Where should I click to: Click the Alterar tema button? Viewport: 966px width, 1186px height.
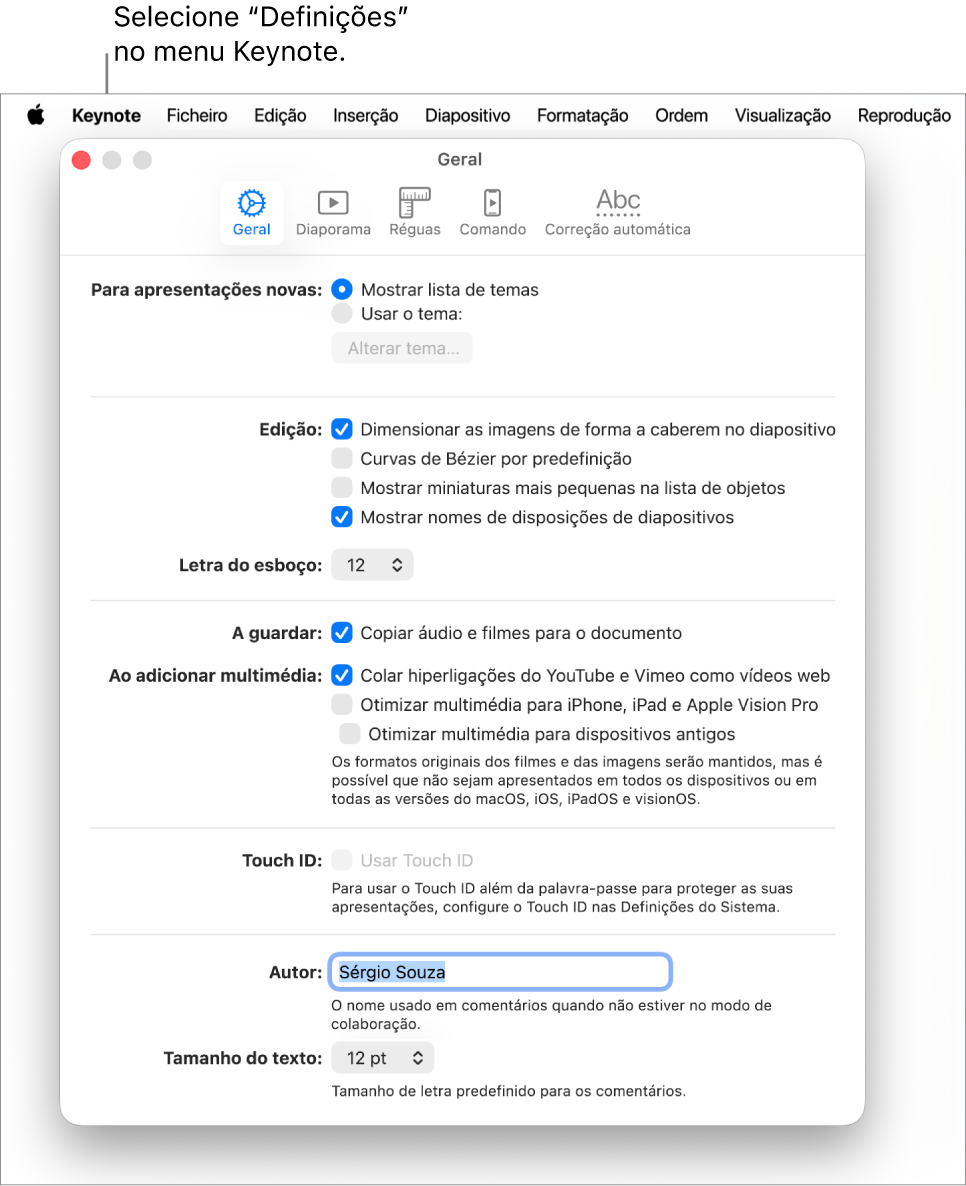402,348
